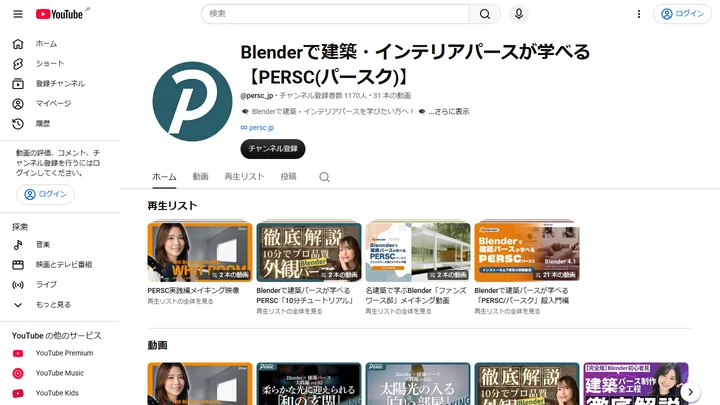
Task: Click the 映画とテレビ番組 film icon
Action: click(18, 264)
